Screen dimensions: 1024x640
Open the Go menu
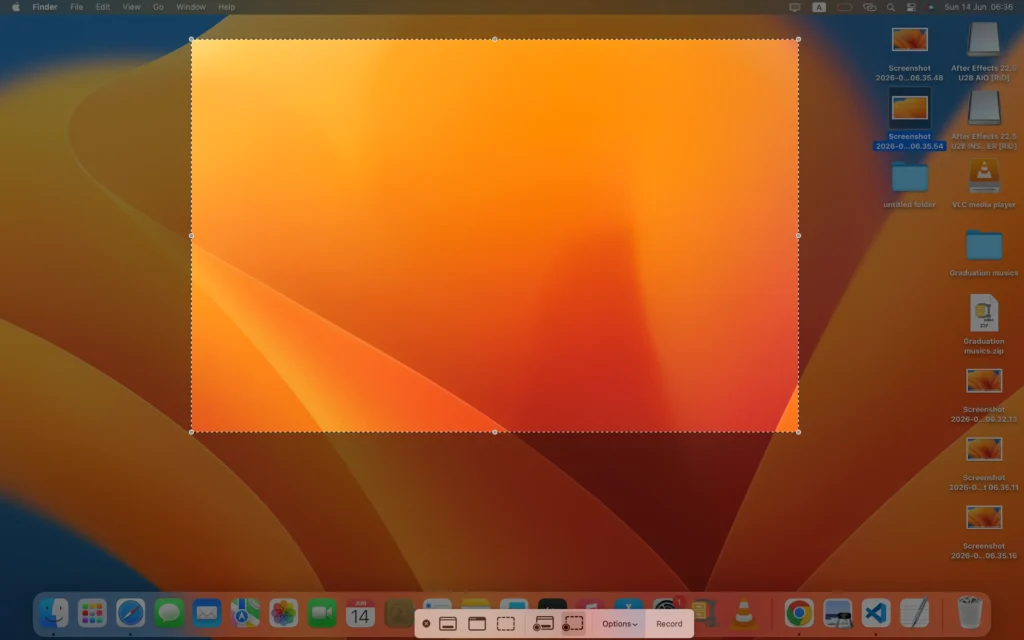click(x=158, y=7)
